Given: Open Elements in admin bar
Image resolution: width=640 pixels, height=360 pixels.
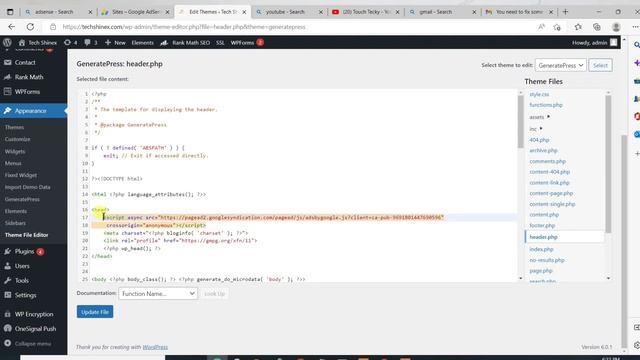Looking at the screenshot, I should tap(142, 42).
